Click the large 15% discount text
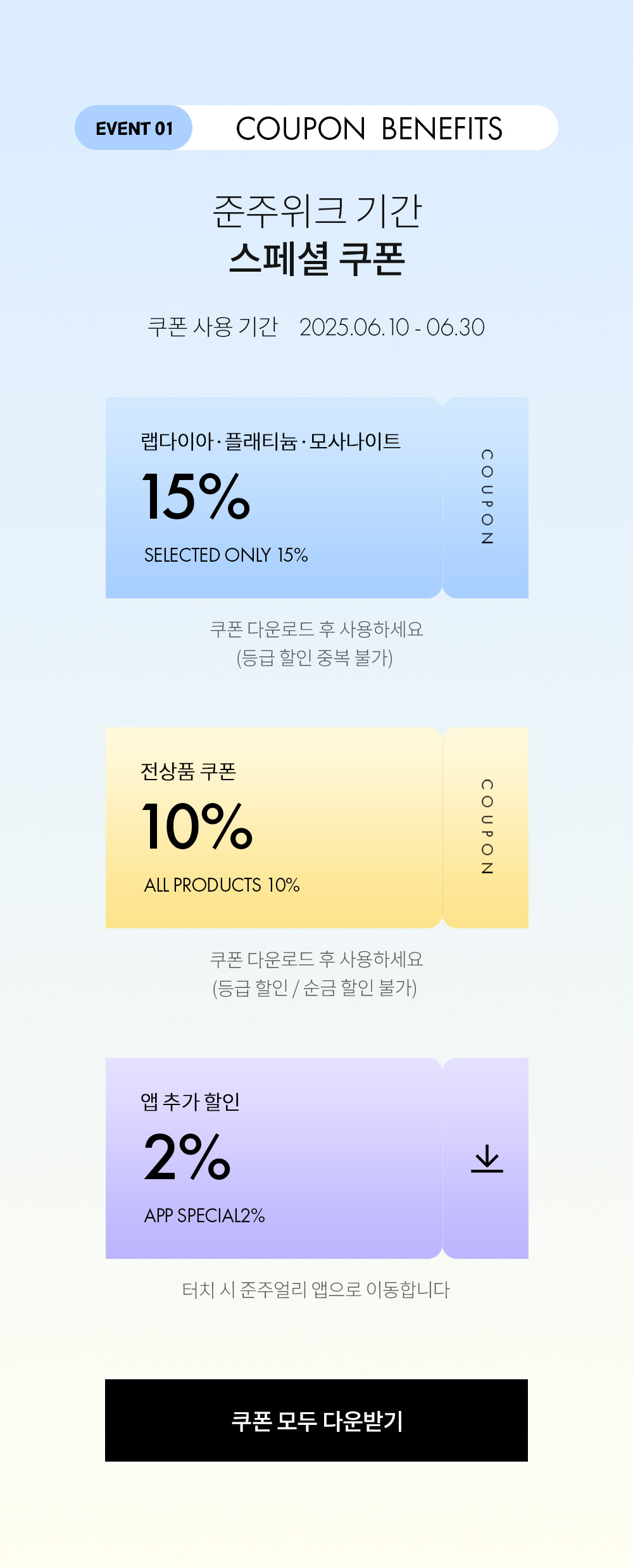 (x=196, y=497)
